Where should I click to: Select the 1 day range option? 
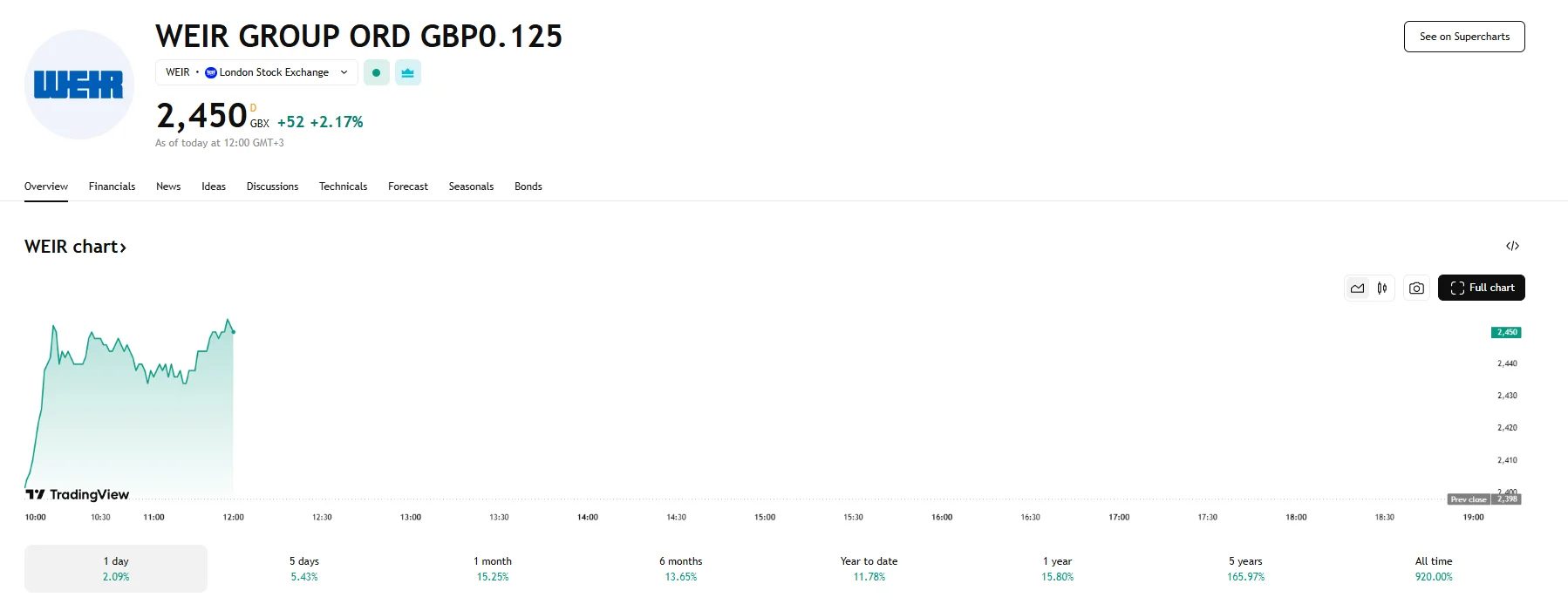click(116, 567)
